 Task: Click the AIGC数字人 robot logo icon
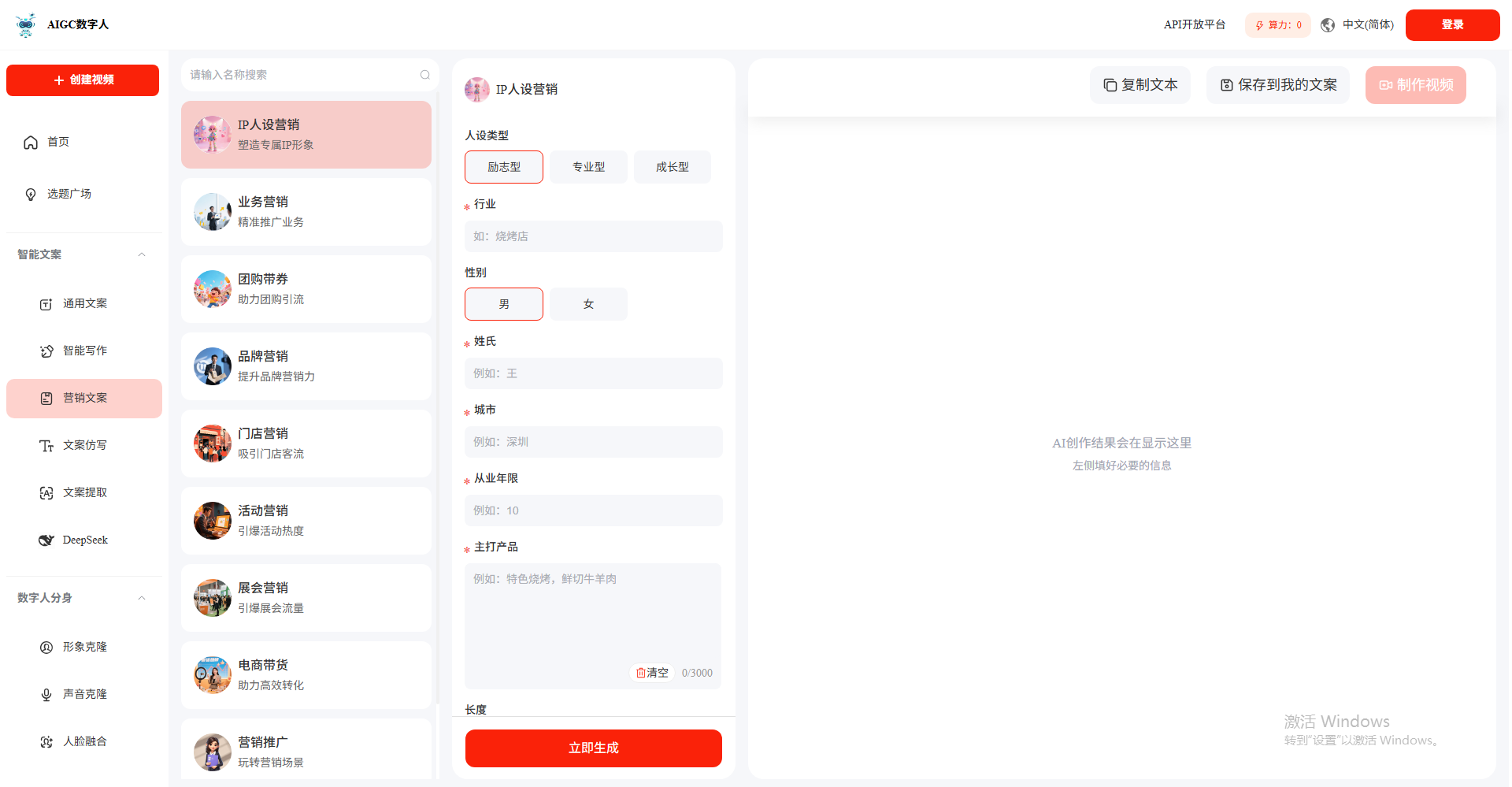[26, 24]
